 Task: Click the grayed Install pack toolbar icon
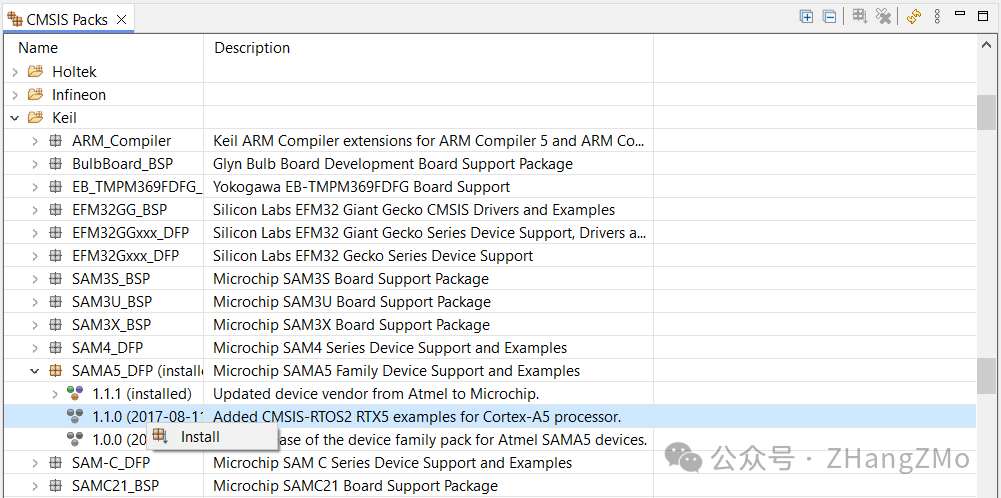tap(860, 16)
